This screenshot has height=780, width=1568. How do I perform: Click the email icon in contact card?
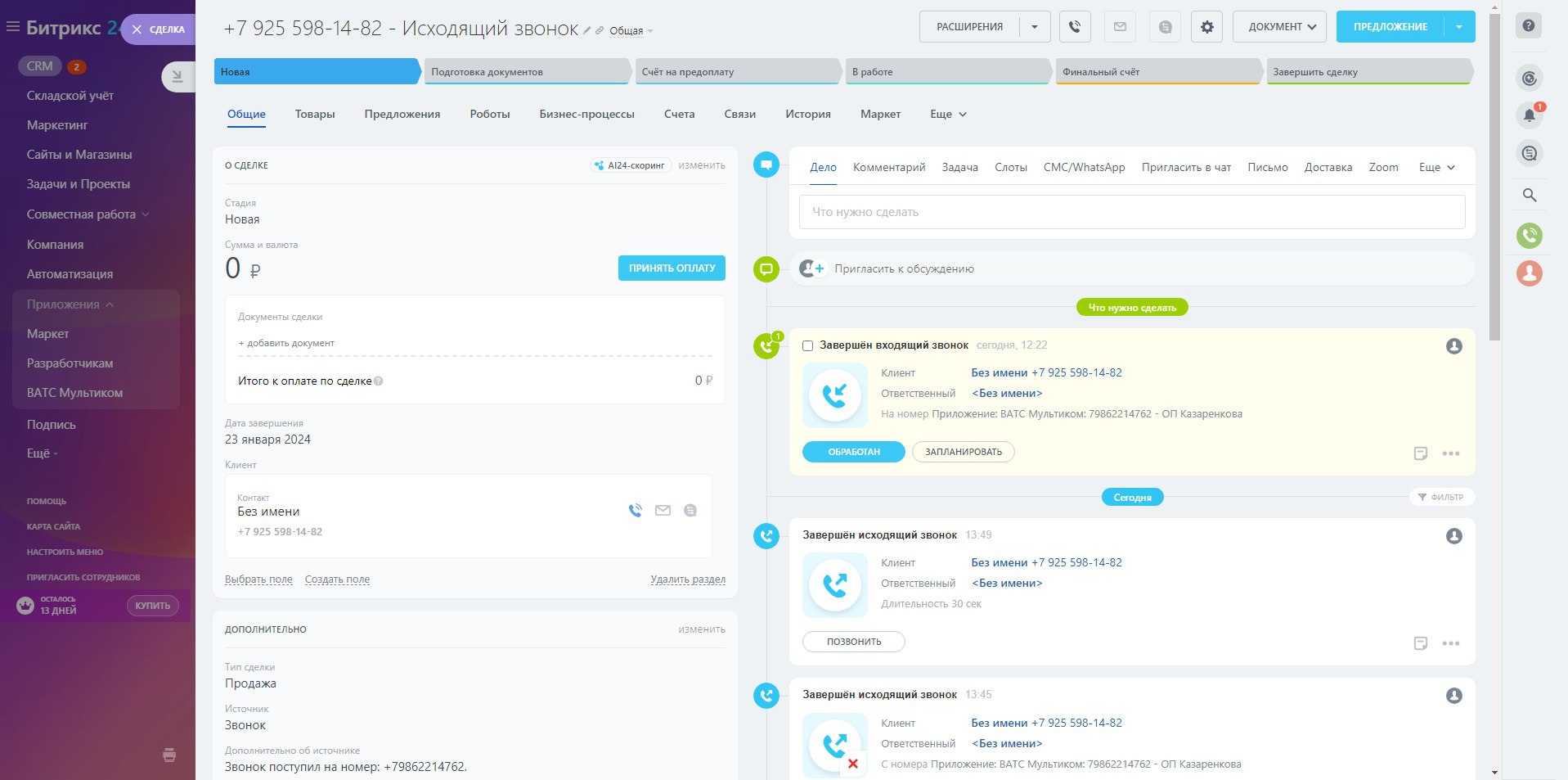coord(663,511)
